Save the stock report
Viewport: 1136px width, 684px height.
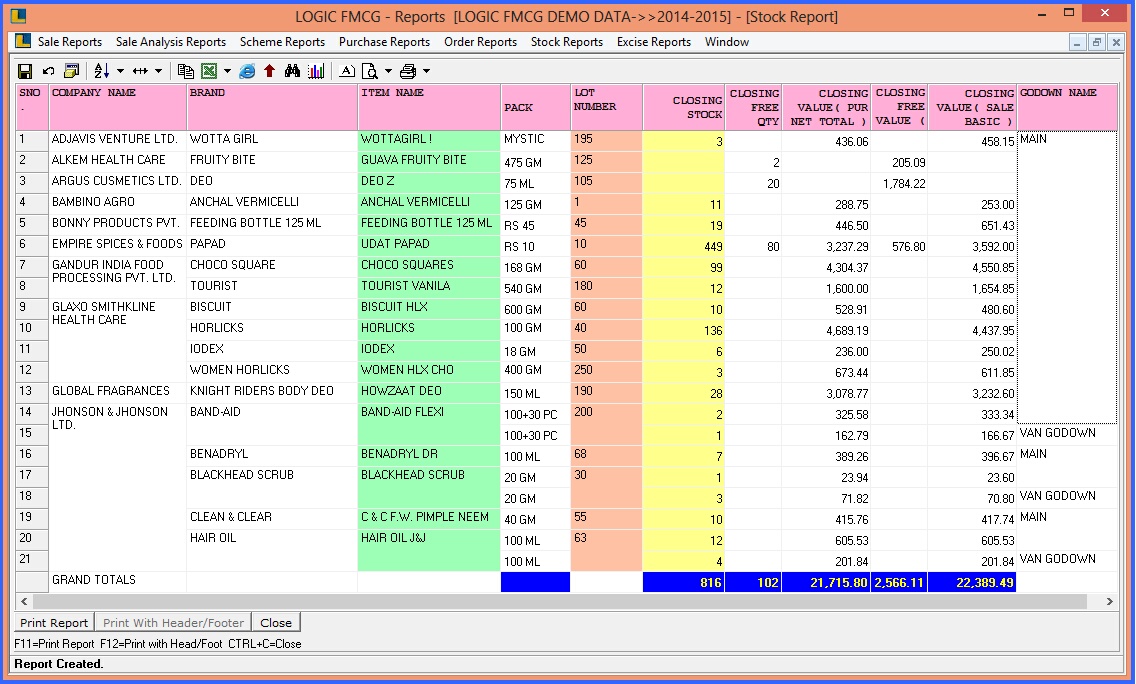coord(25,70)
